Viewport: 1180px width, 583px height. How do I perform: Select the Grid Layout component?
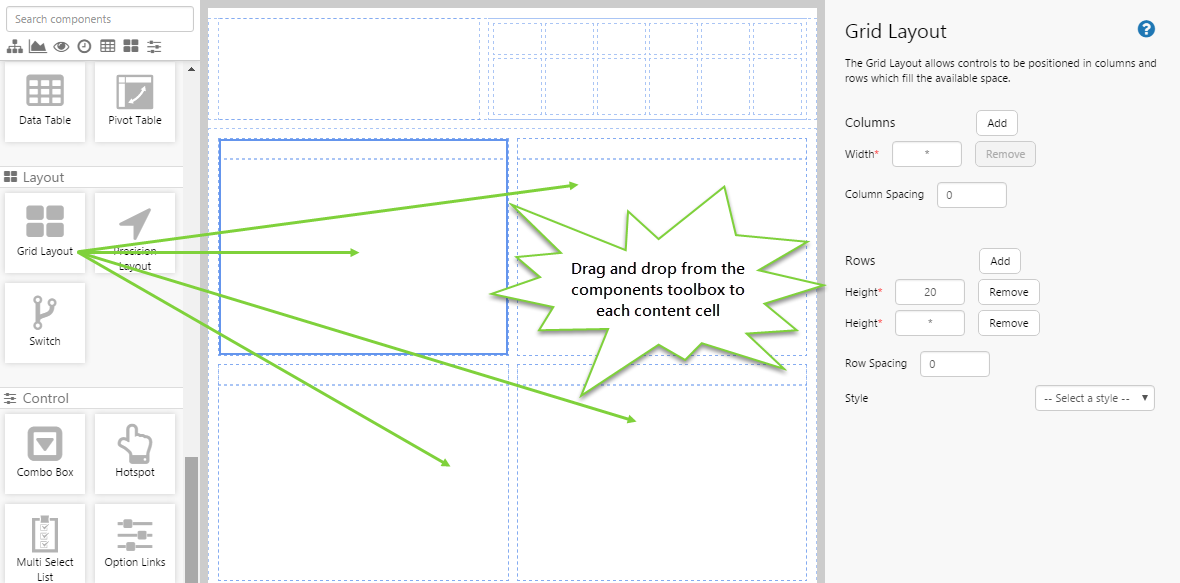tap(45, 232)
